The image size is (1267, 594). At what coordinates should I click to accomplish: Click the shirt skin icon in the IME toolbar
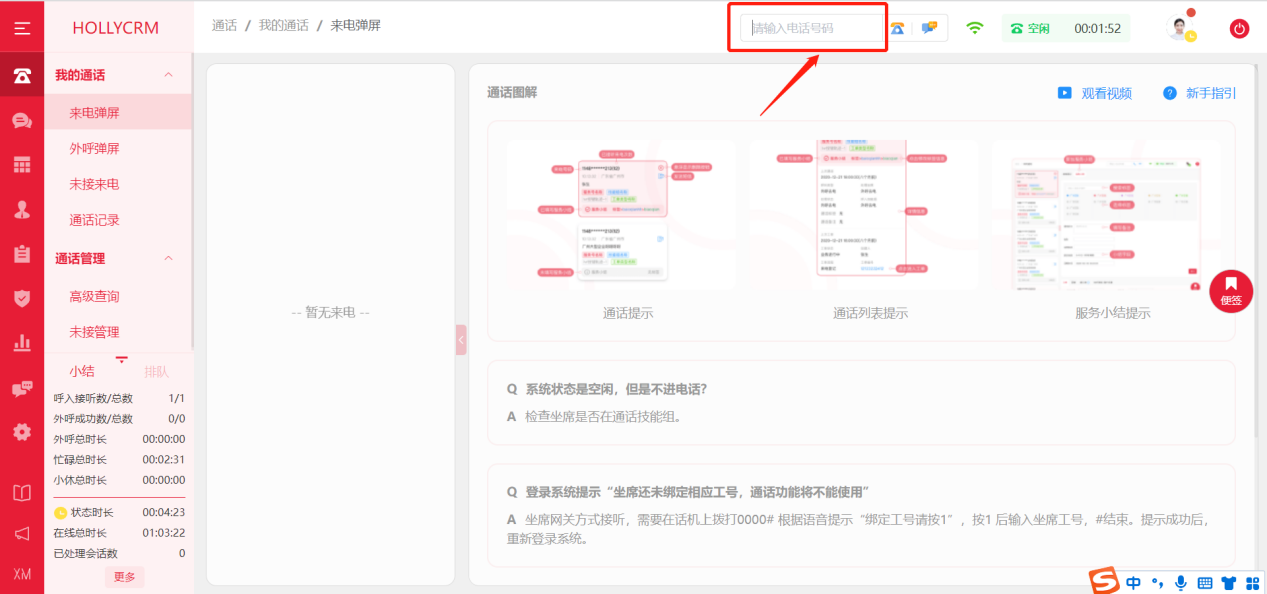[1228, 583]
